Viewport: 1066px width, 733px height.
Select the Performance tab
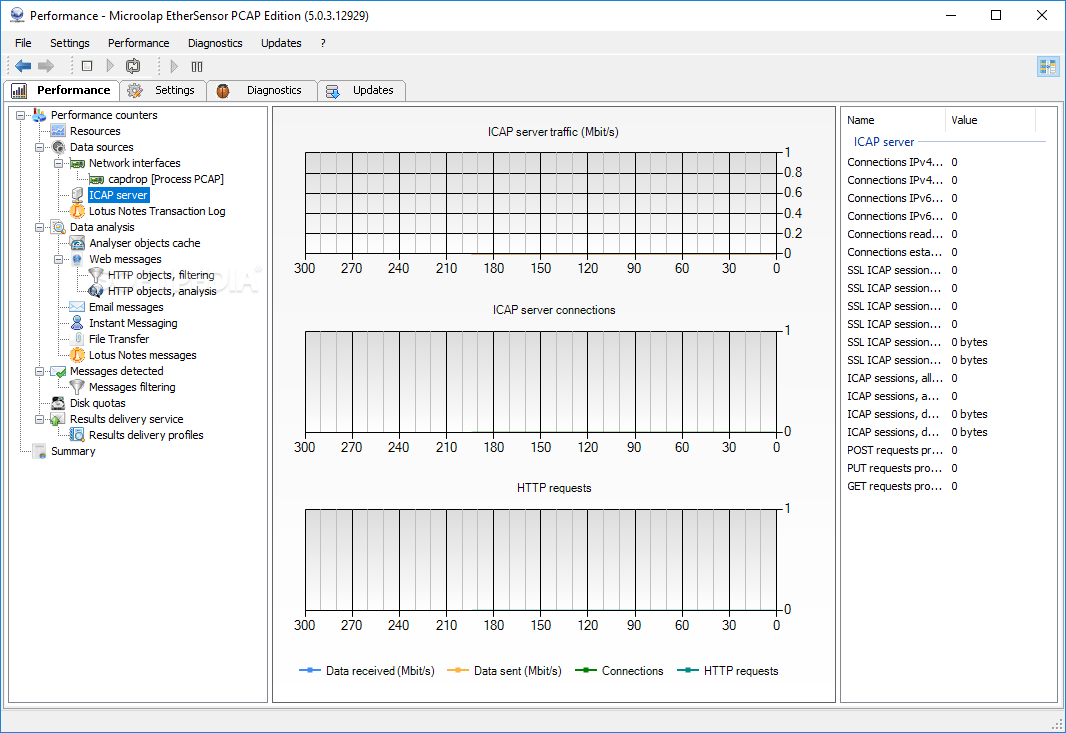[x=61, y=90]
